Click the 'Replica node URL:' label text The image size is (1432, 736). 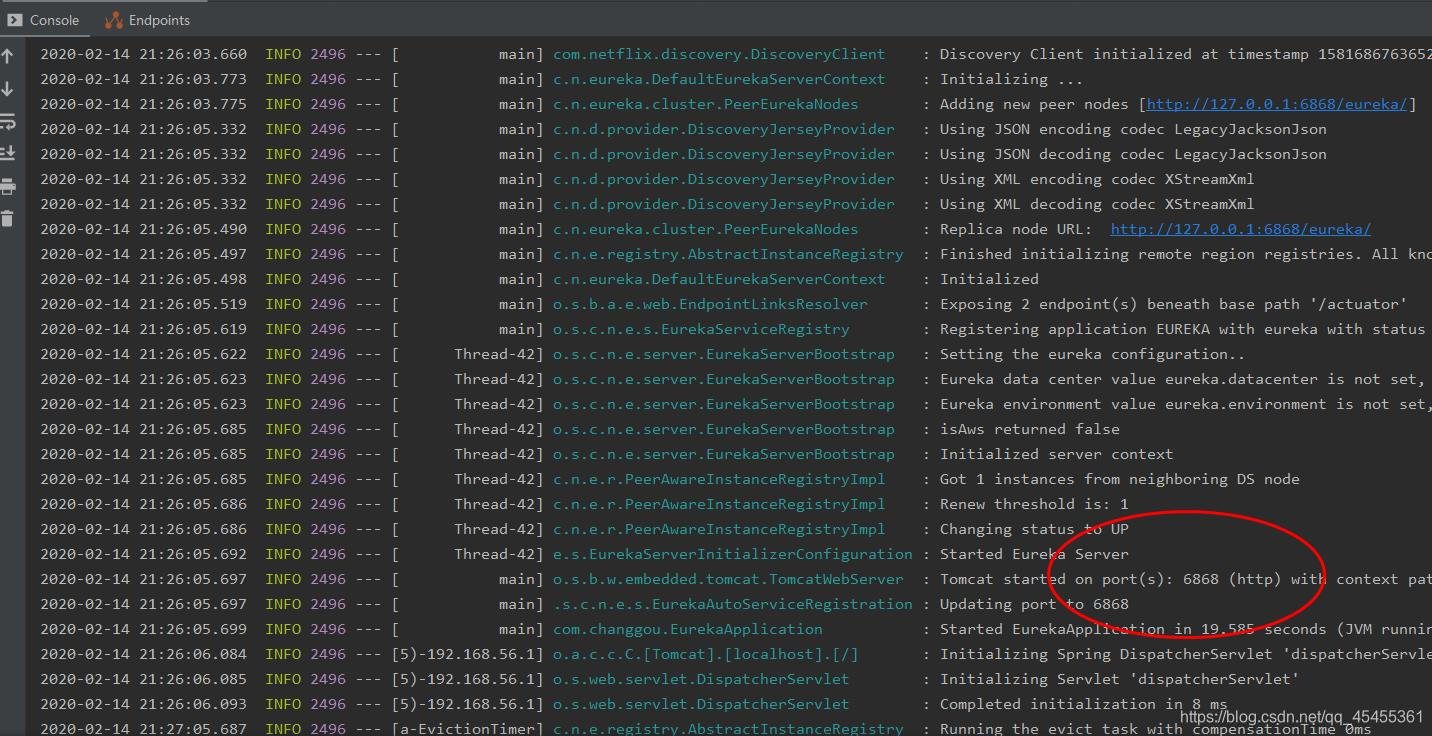1015,229
